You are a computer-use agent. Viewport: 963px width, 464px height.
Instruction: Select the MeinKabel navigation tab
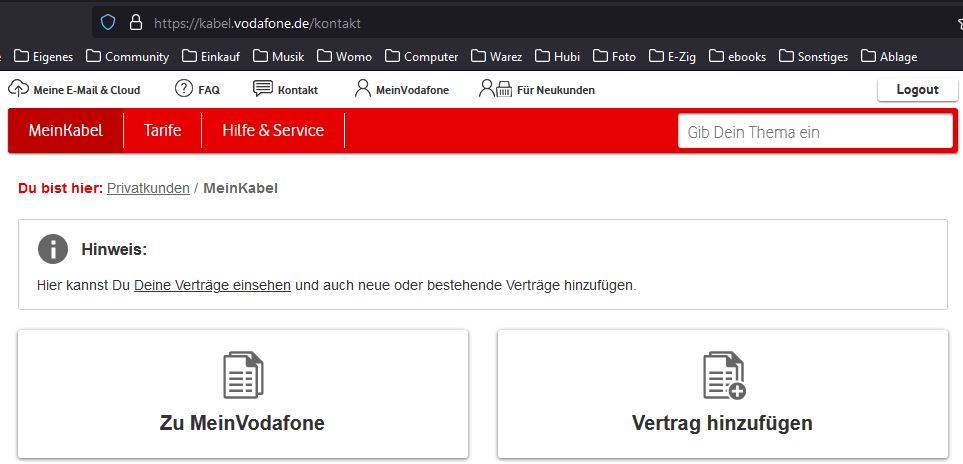[66, 130]
